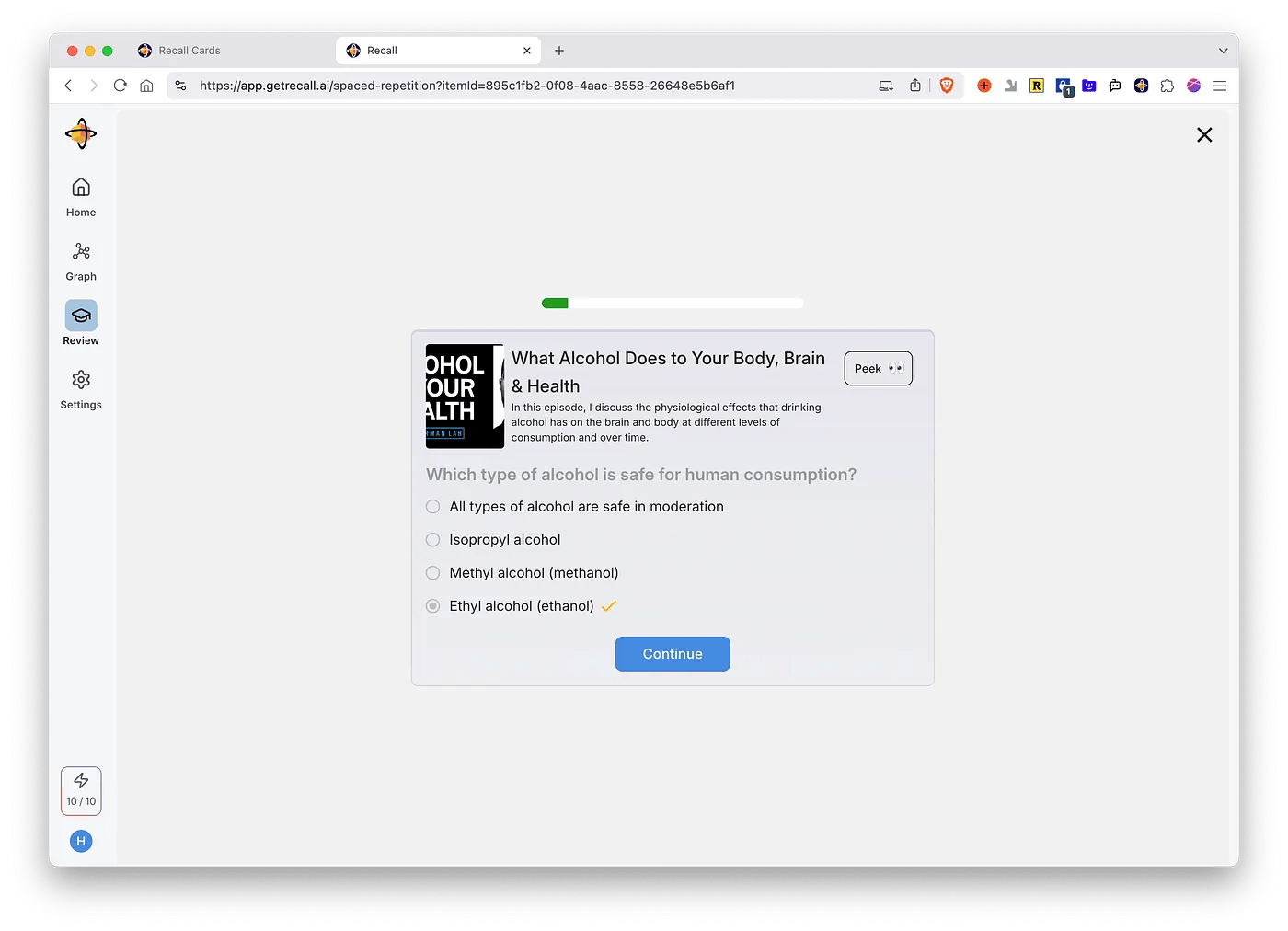Open the Home page in sidebar

[x=81, y=197]
